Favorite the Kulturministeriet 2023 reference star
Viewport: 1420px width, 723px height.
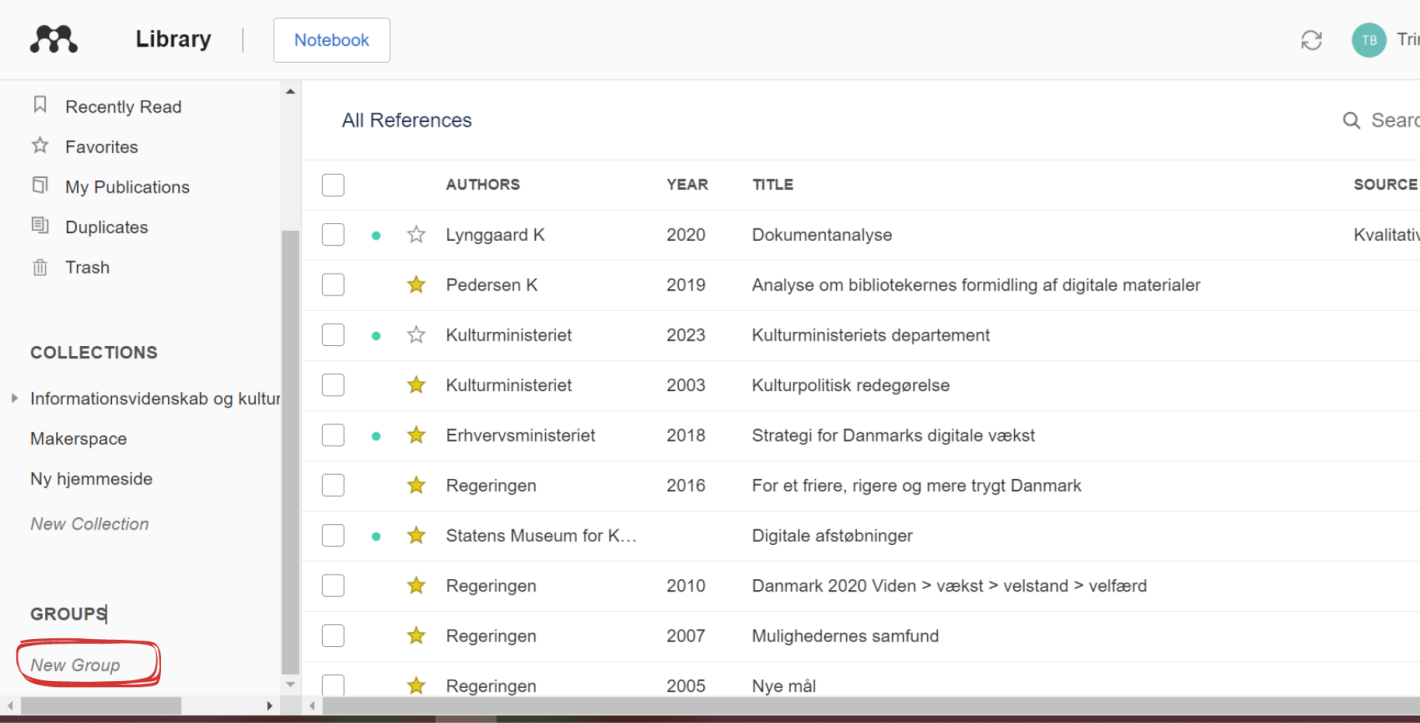416,335
